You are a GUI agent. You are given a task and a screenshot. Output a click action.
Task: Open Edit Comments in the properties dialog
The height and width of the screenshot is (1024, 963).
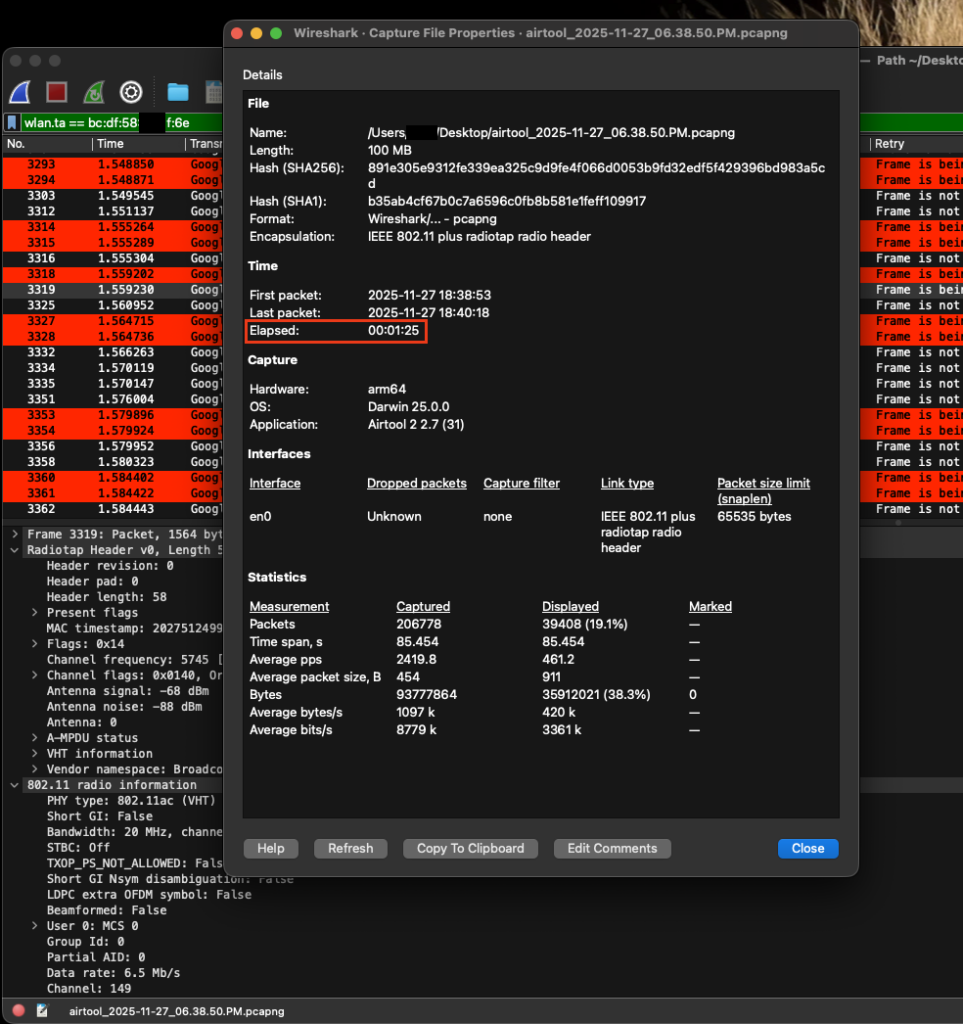pos(612,848)
